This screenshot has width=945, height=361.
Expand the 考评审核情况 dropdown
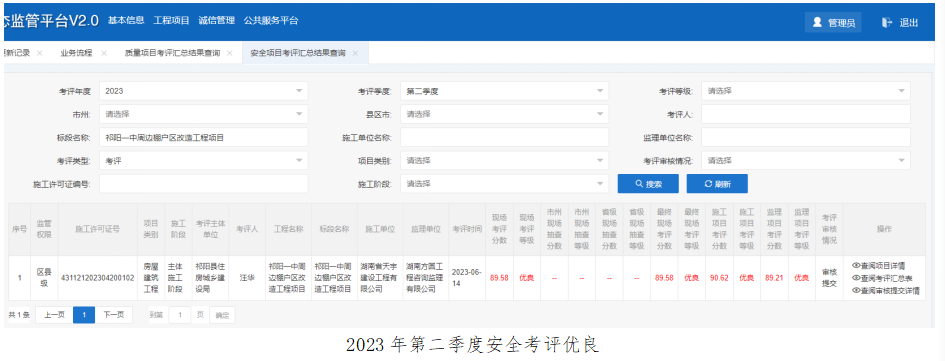(x=806, y=161)
